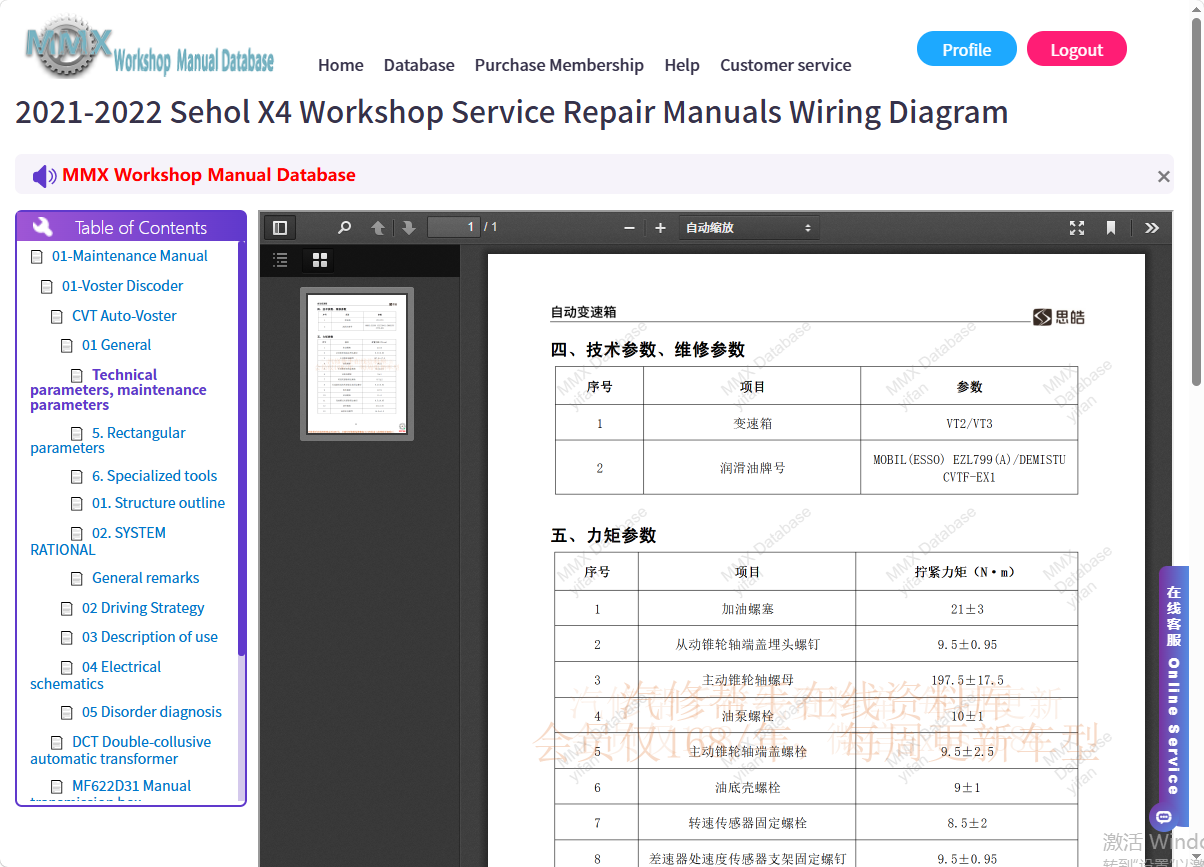Open the Online Service chat tab
The image size is (1204, 867).
click(1173, 695)
